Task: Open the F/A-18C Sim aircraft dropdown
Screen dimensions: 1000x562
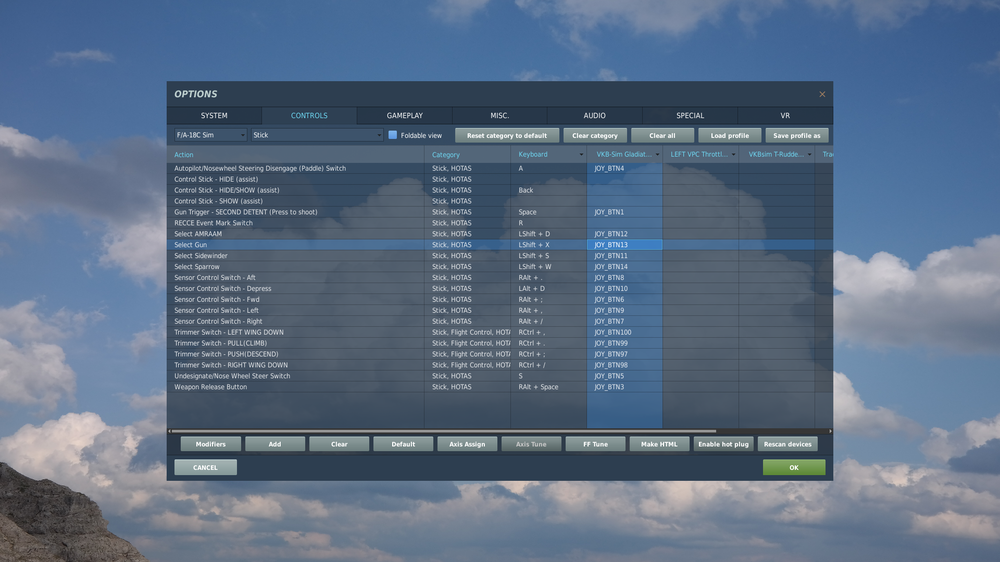Action: 210,135
